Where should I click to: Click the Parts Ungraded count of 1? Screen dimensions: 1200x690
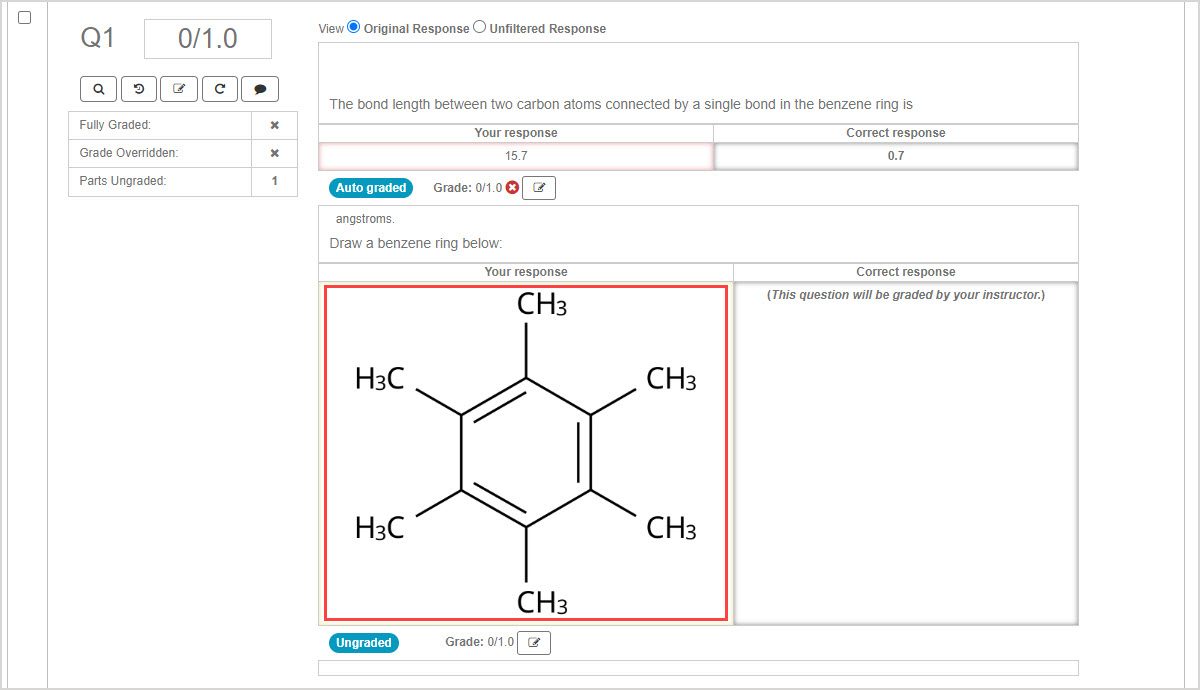(x=273, y=181)
